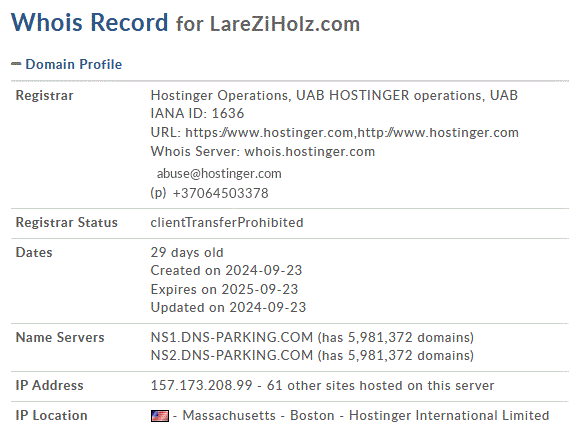Click the LareZiHolz.com domain name in title
Viewport: 570px width, 430px height.
(x=285, y=24)
